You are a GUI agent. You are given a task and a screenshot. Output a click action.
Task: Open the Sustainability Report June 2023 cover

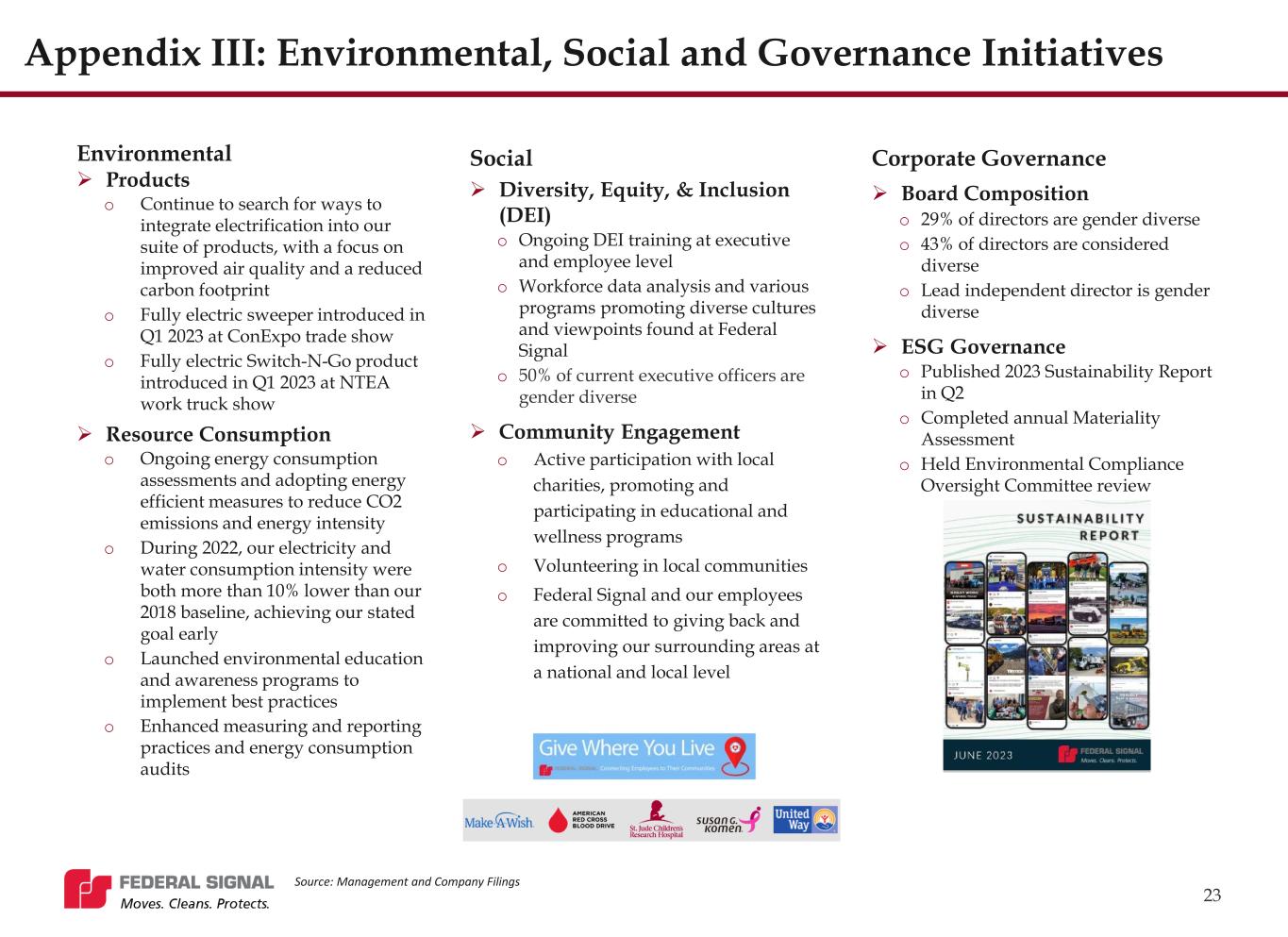1045,635
